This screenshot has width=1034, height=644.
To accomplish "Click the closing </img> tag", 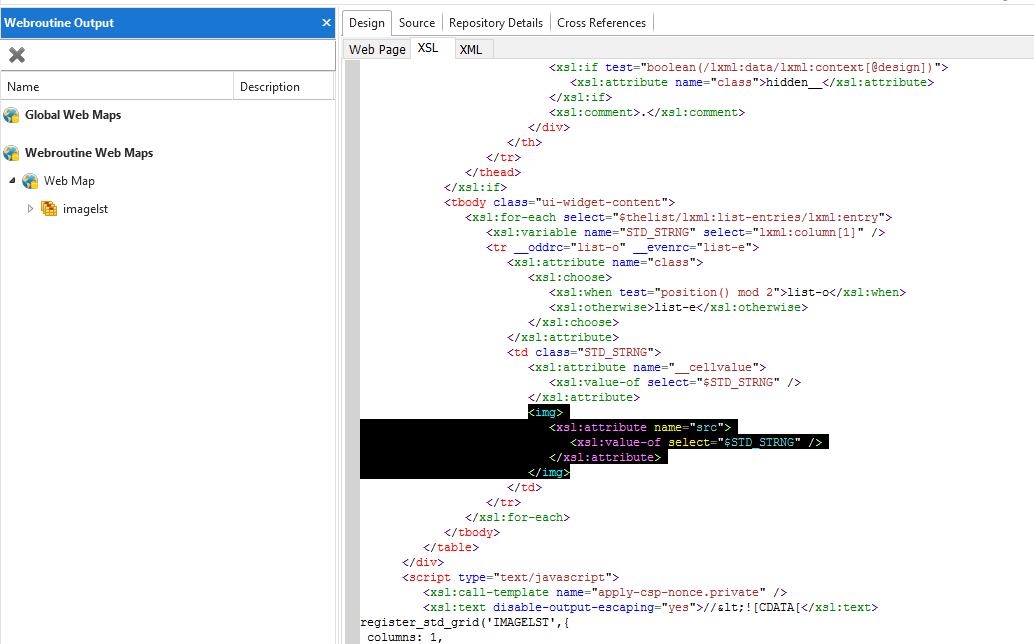I will 549,472.
